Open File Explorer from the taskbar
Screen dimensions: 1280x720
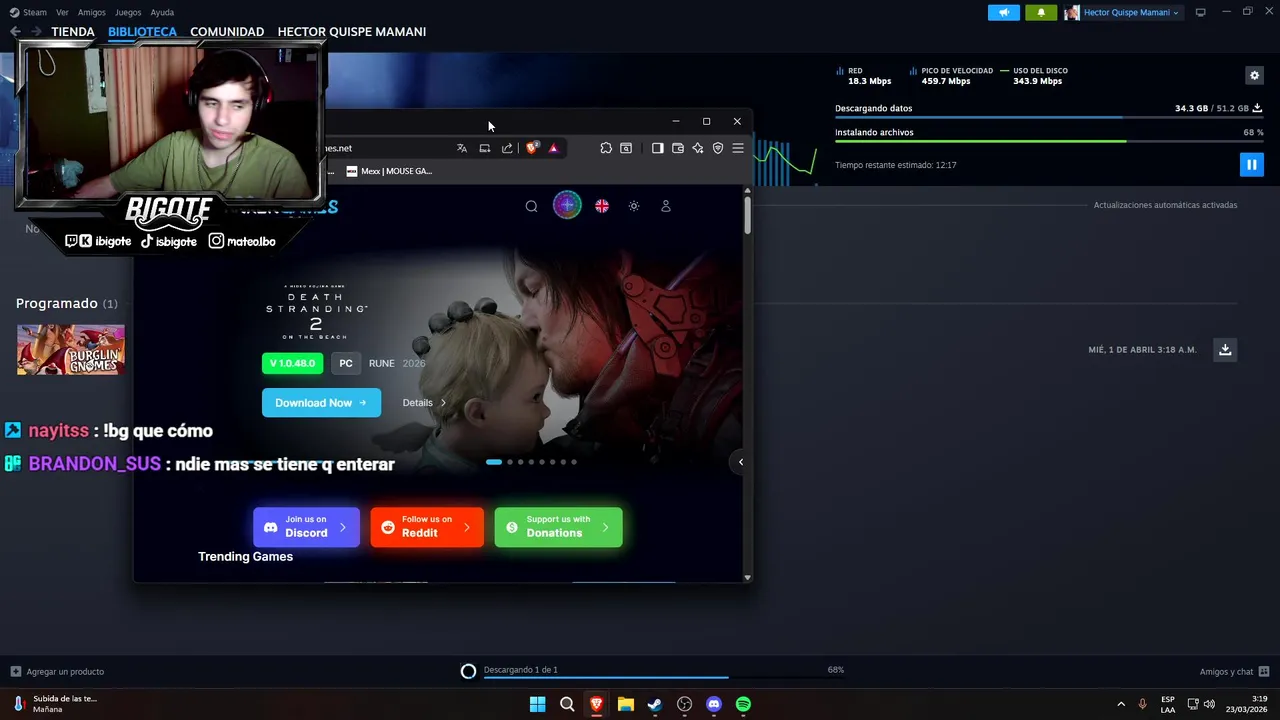[625, 704]
